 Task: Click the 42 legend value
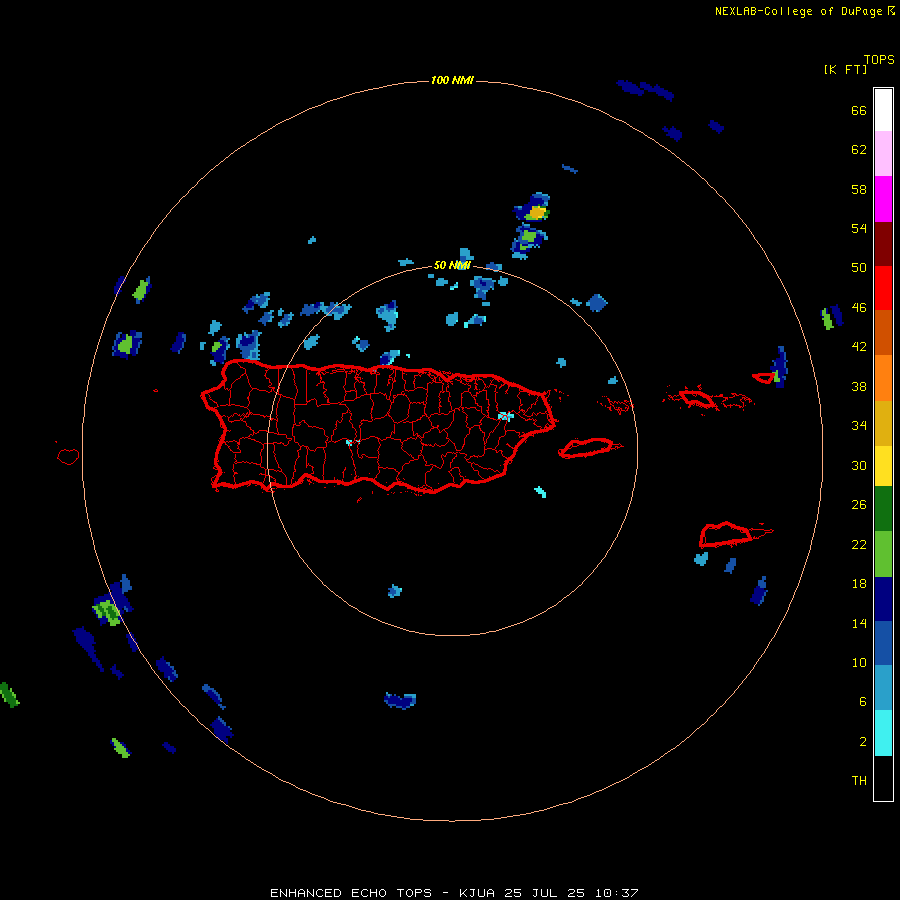(859, 347)
